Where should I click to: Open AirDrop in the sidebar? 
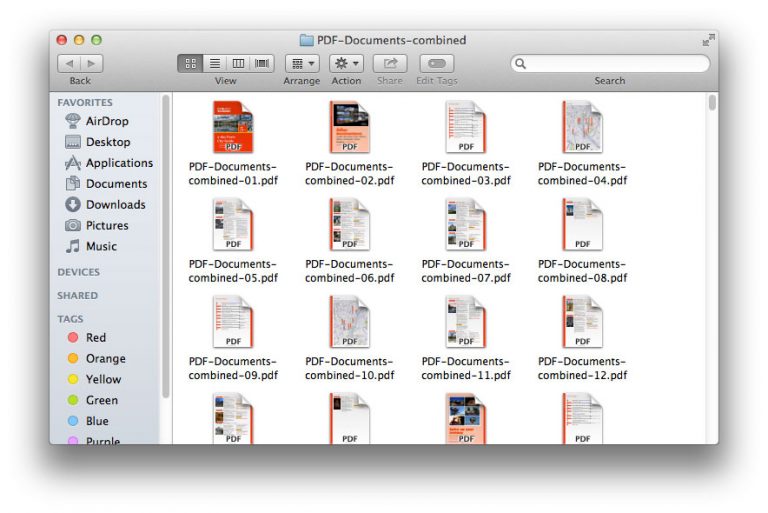coord(107,121)
